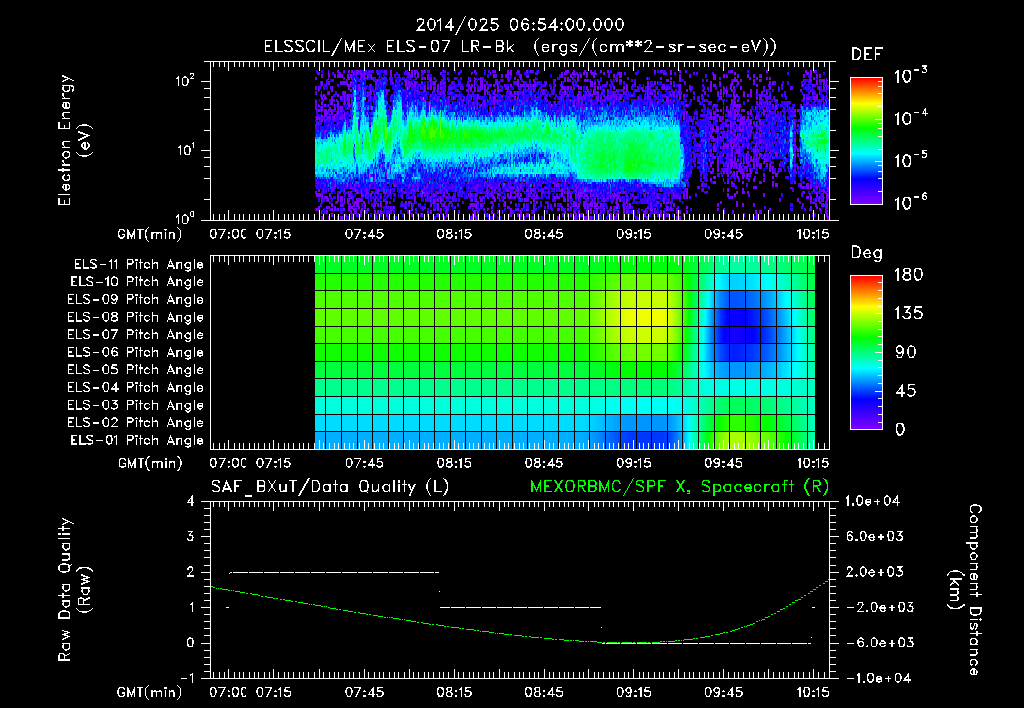Click the 1.0e+04 right axis value
Screen dimensions: 1024x708
click(x=872, y=501)
